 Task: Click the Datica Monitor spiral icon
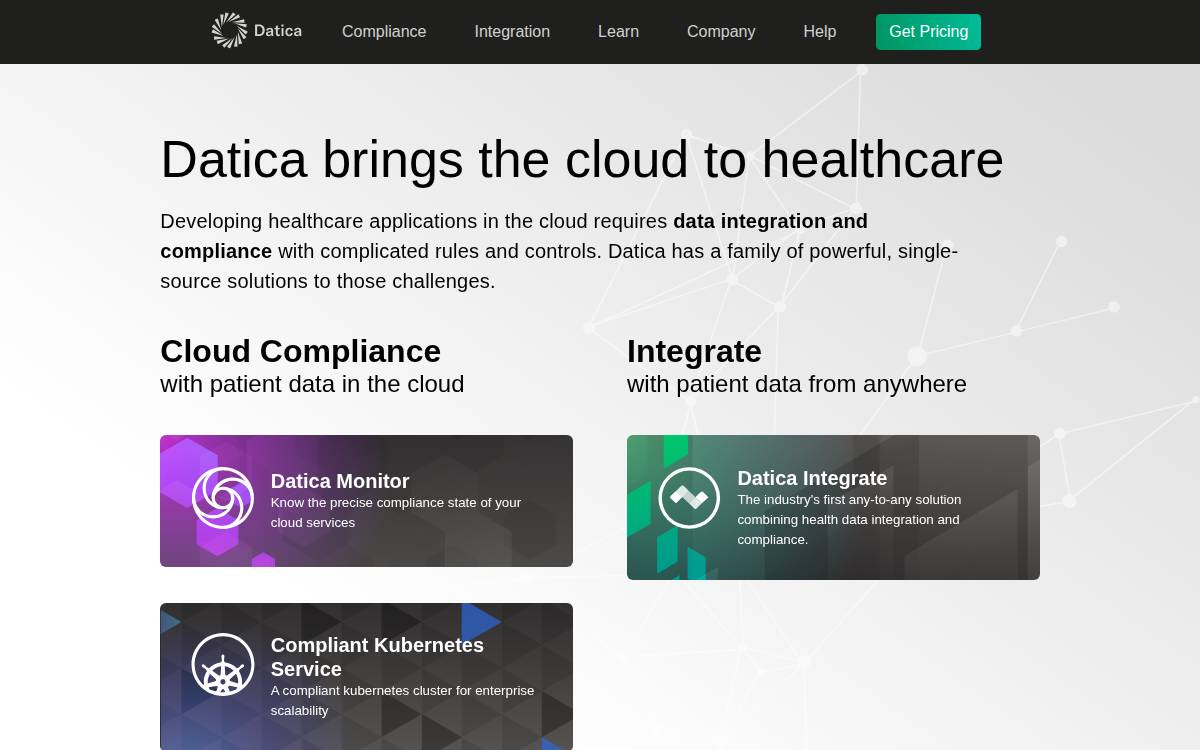pyautogui.click(x=223, y=498)
